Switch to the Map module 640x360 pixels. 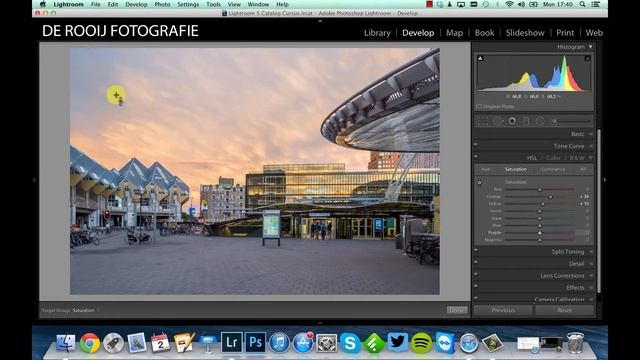tap(454, 33)
